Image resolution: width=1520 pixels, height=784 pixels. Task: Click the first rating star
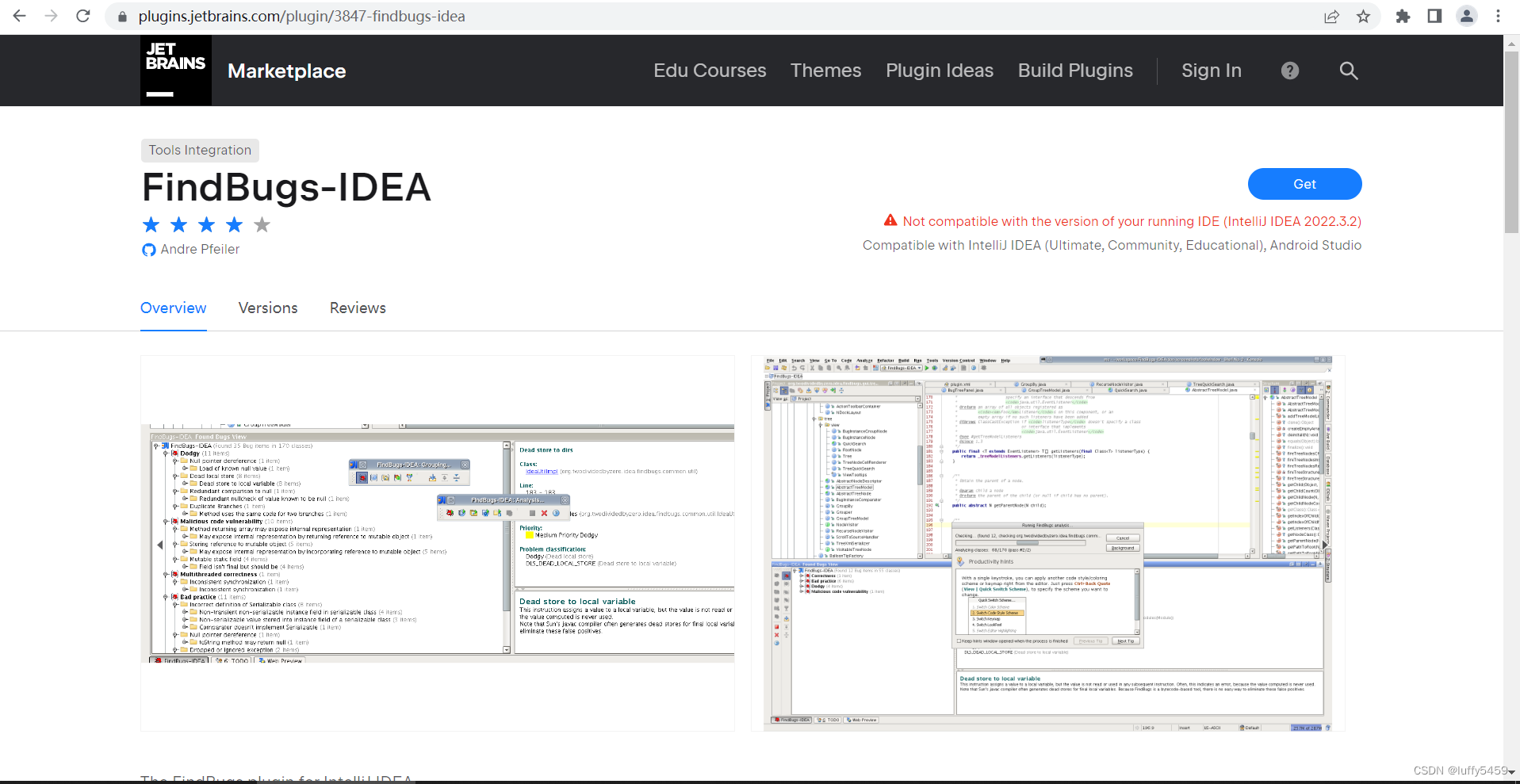coord(151,225)
